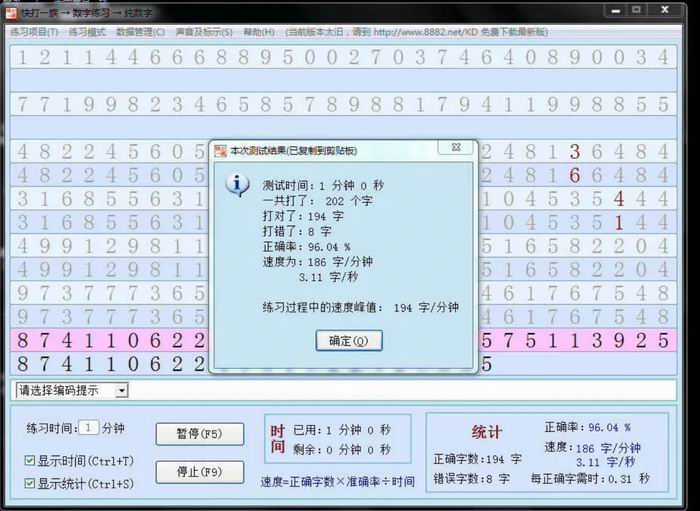The width and height of the screenshot is (700, 511).
Task: Open the 数据管理(C) menu
Action: 140,32
